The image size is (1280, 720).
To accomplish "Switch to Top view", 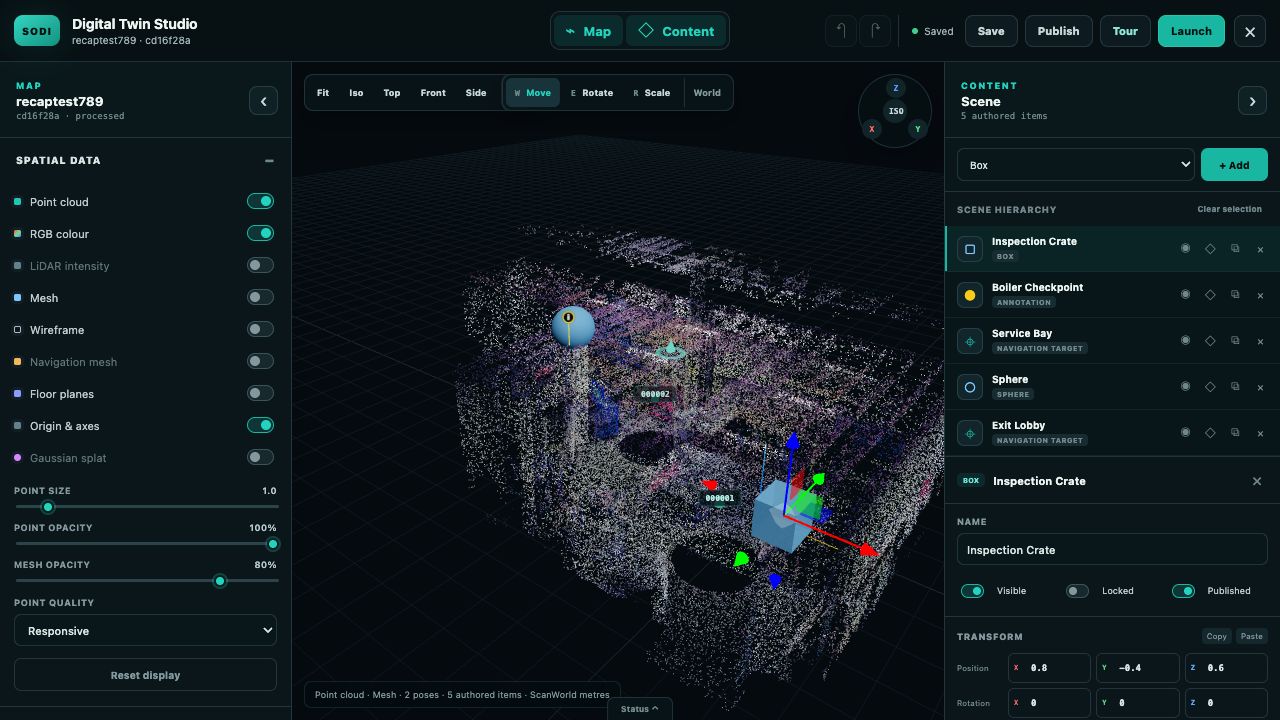I will point(392,93).
